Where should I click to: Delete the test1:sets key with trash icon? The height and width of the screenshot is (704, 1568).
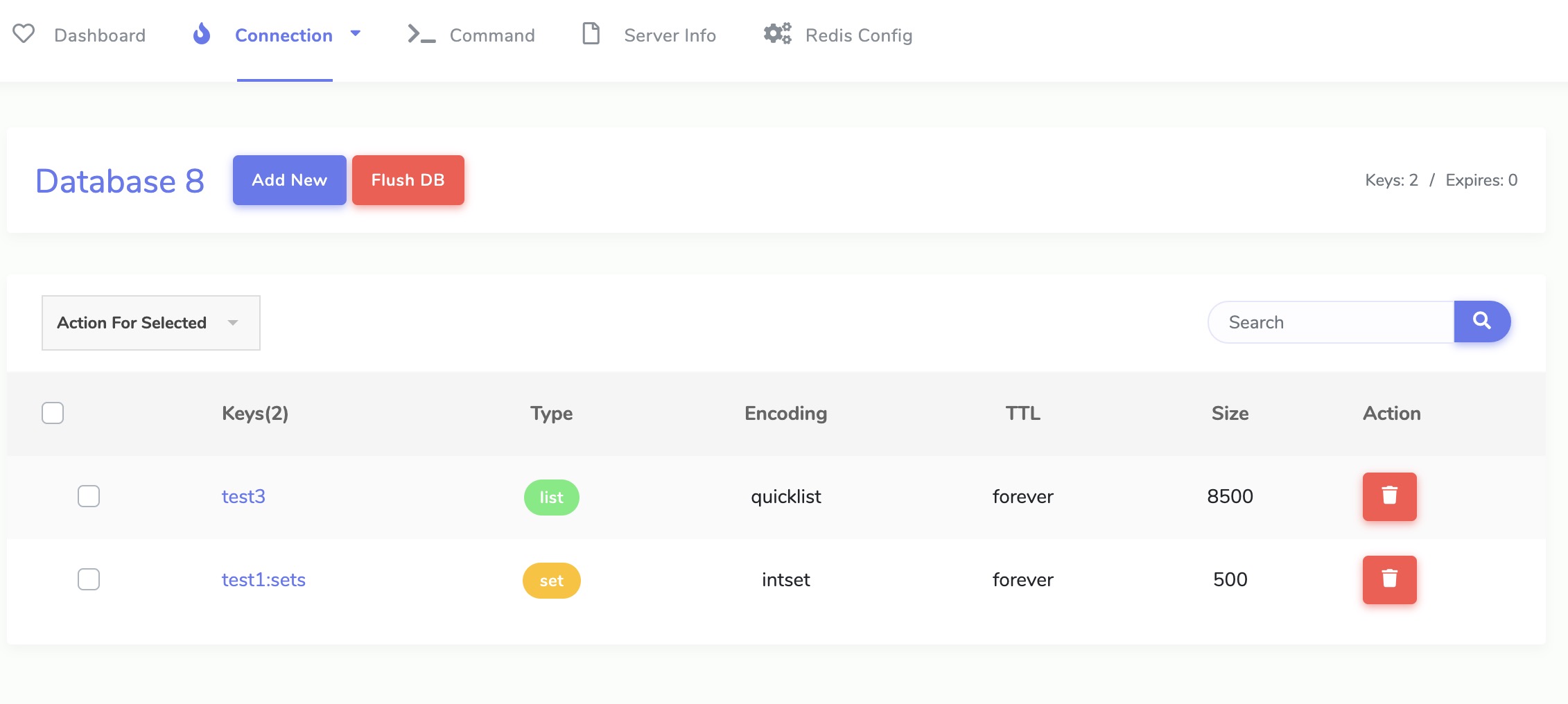click(1389, 579)
